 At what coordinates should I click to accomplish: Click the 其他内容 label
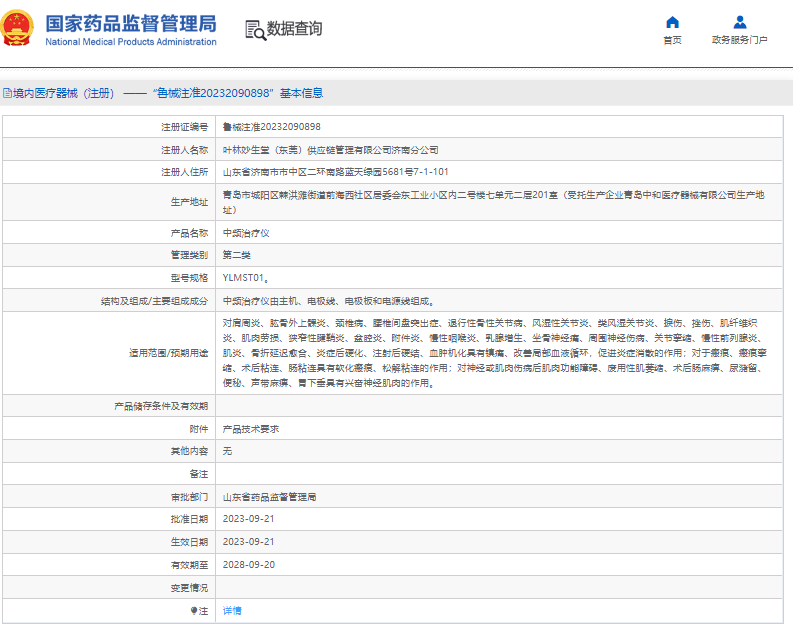[189, 451]
